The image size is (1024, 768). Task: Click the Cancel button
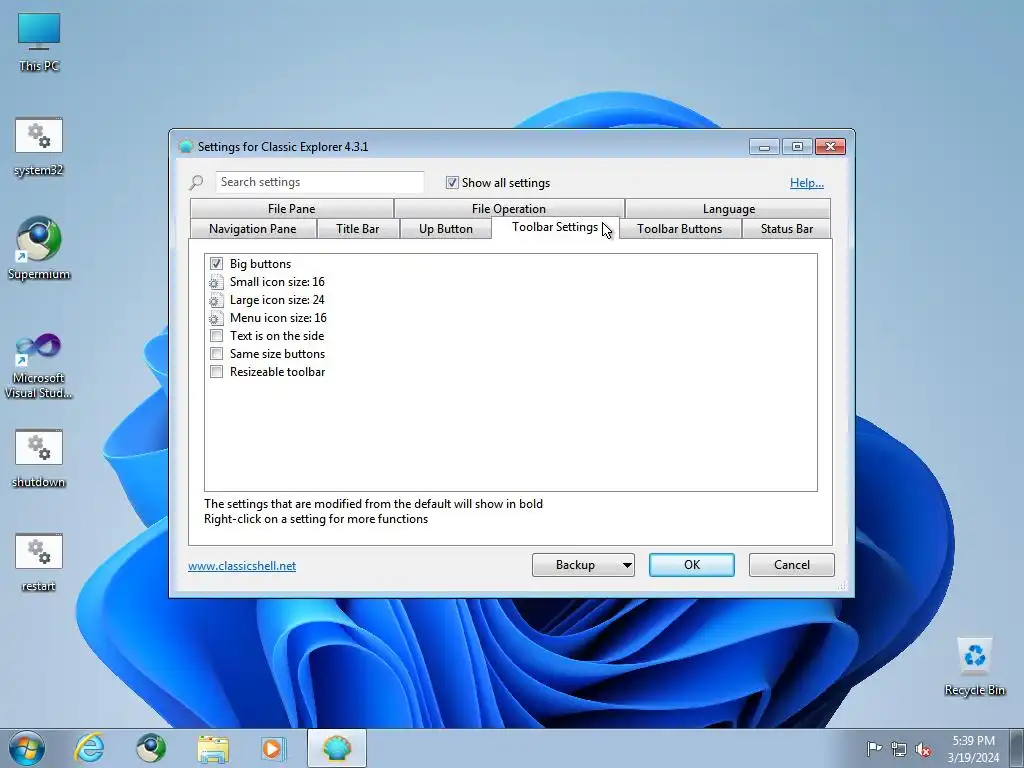coord(792,565)
